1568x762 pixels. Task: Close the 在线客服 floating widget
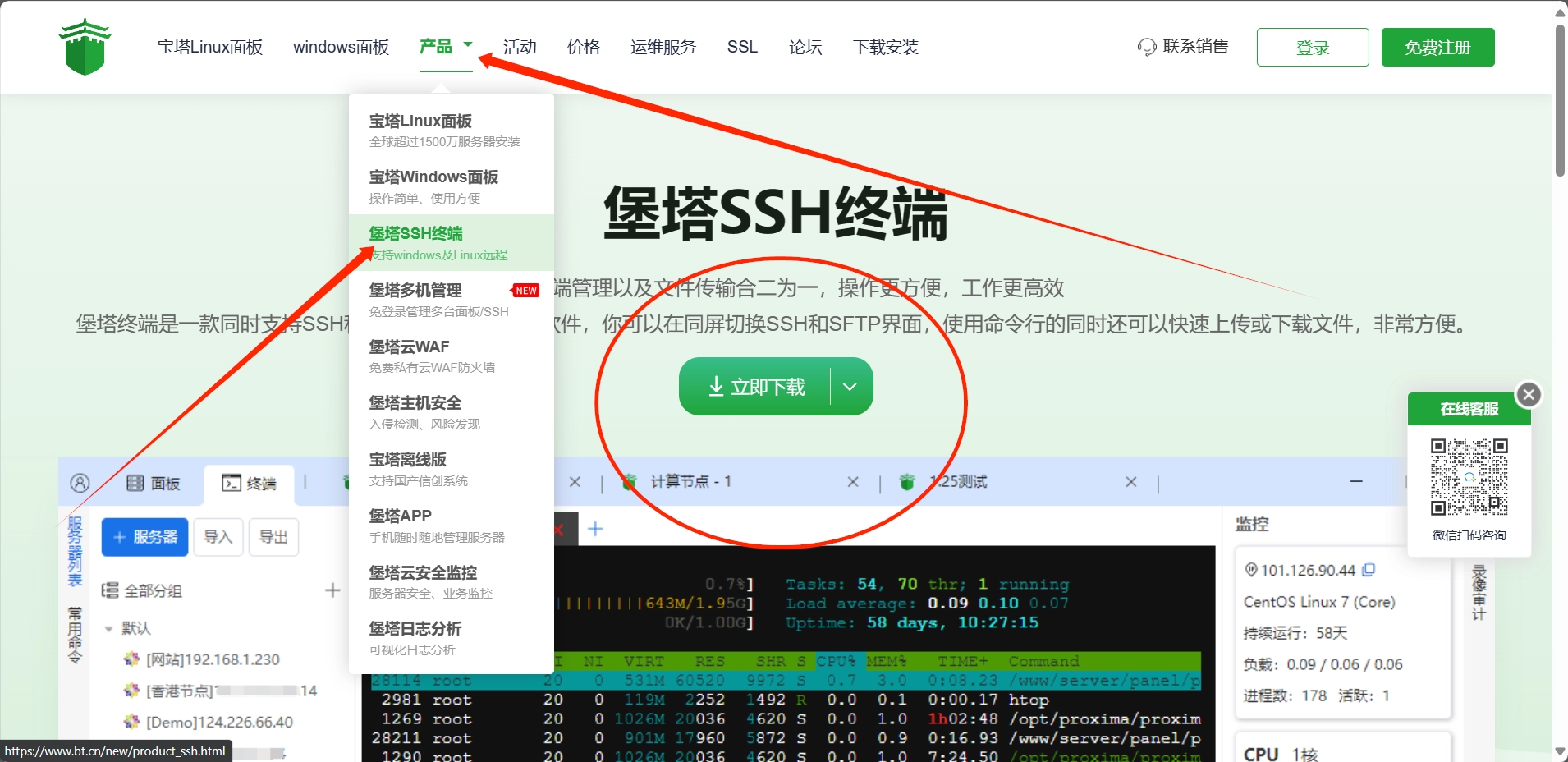pos(1529,394)
